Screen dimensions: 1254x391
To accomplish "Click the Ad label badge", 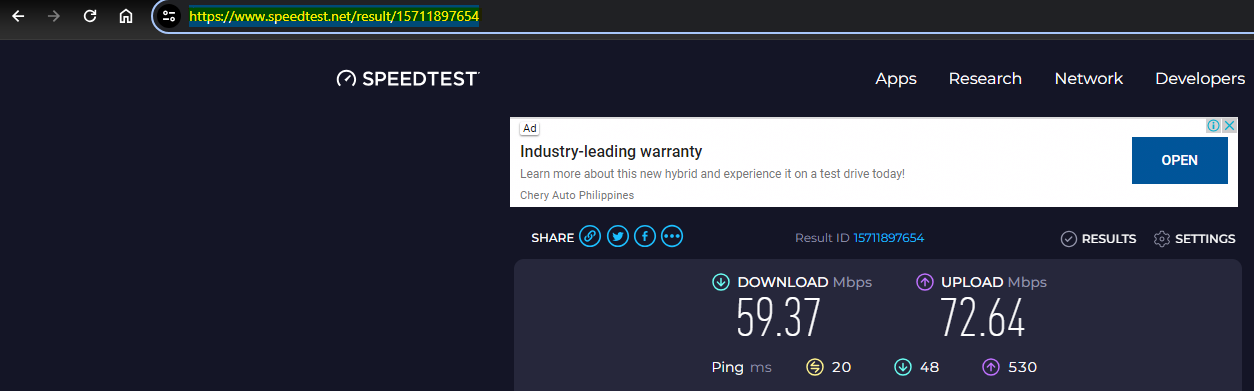I will (530, 128).
